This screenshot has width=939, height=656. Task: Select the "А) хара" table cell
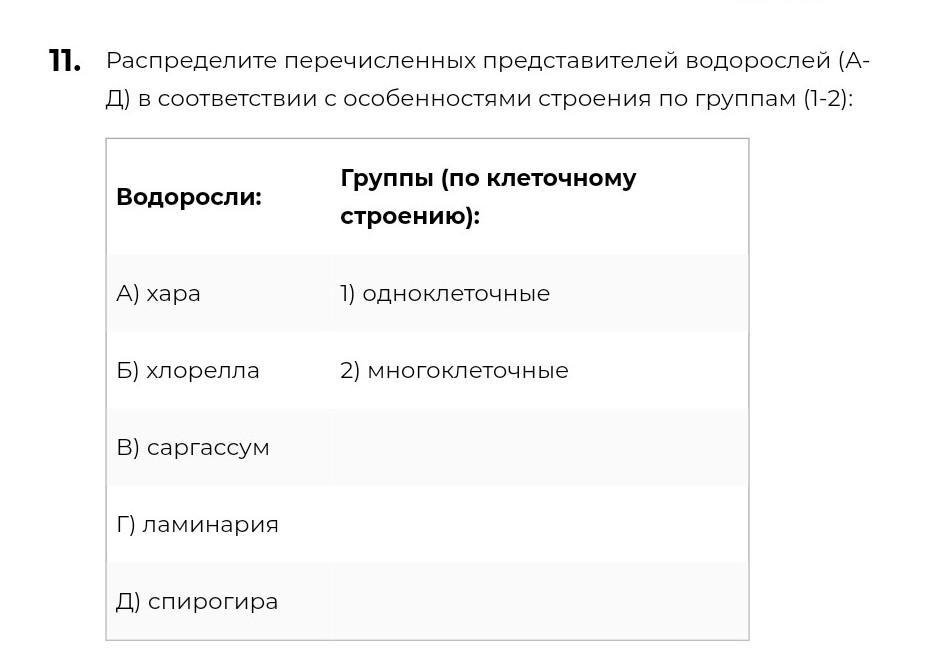pyautogui.click(x=159, y=294)
